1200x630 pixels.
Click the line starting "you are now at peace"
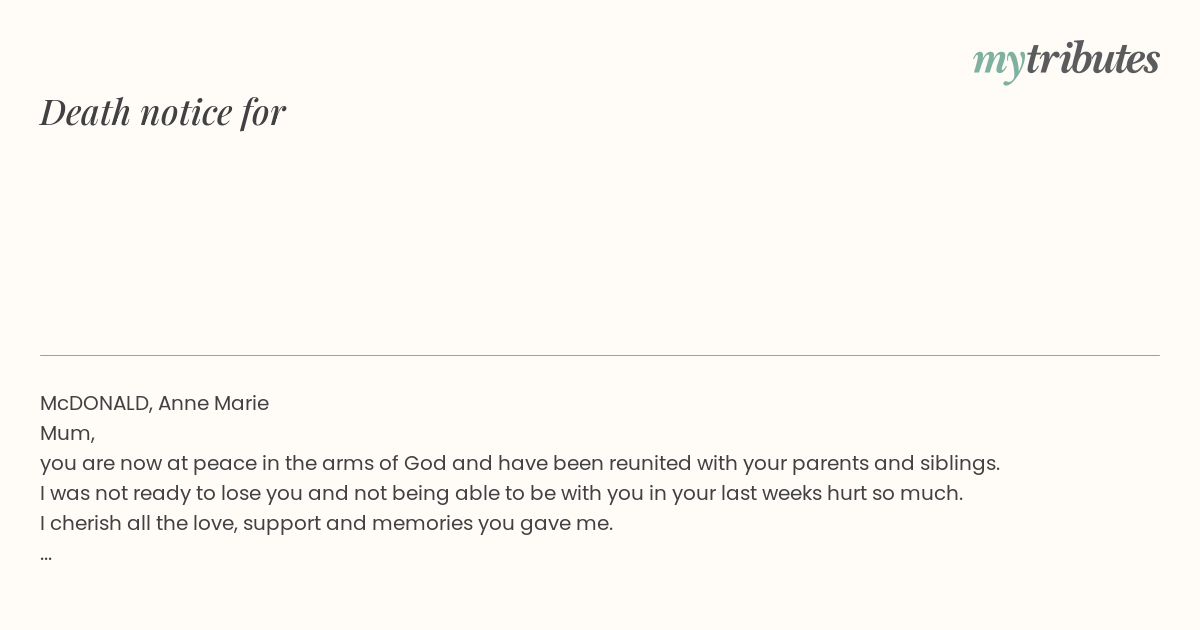click(520, 463)
